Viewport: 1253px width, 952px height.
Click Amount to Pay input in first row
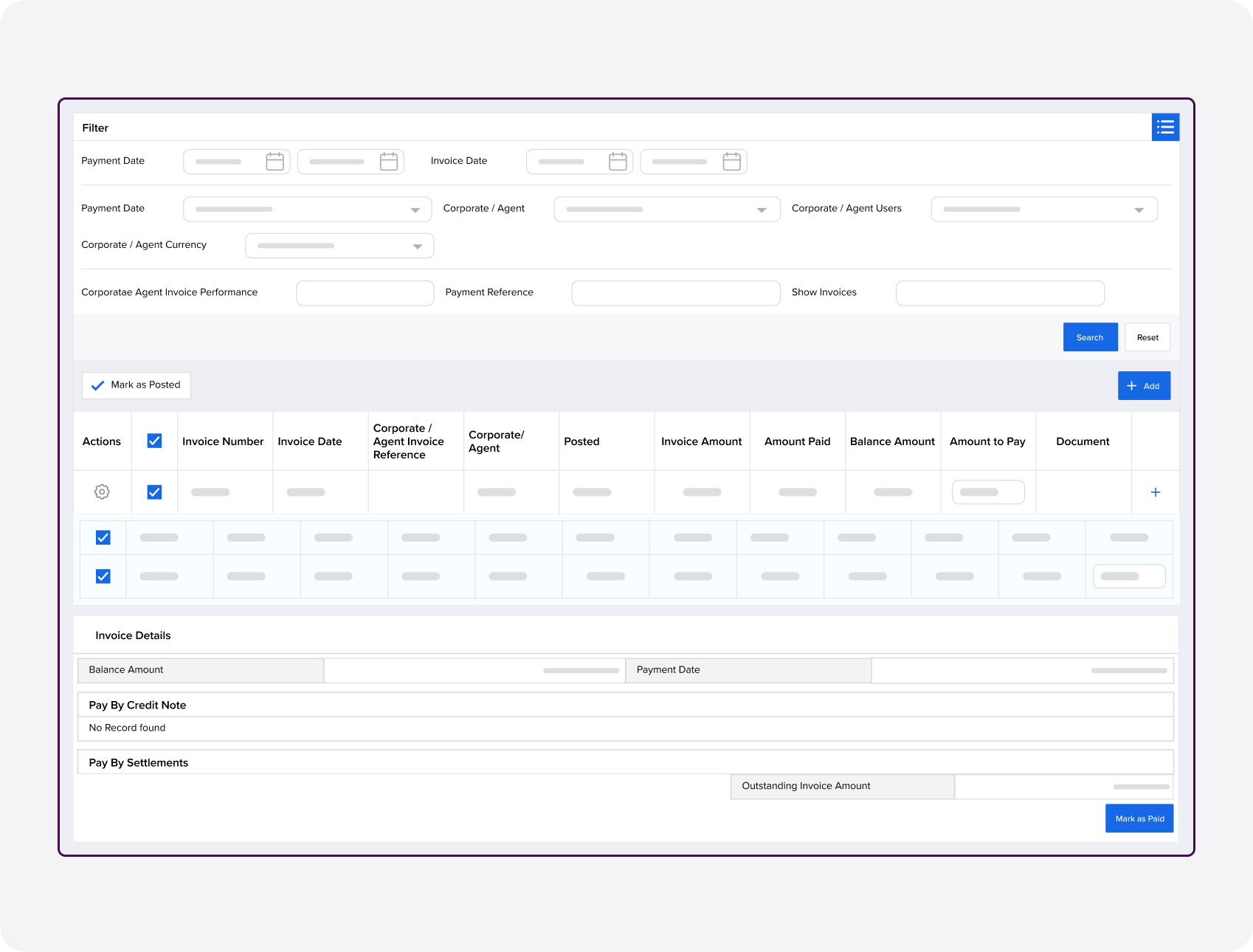[x=988, y=492]
